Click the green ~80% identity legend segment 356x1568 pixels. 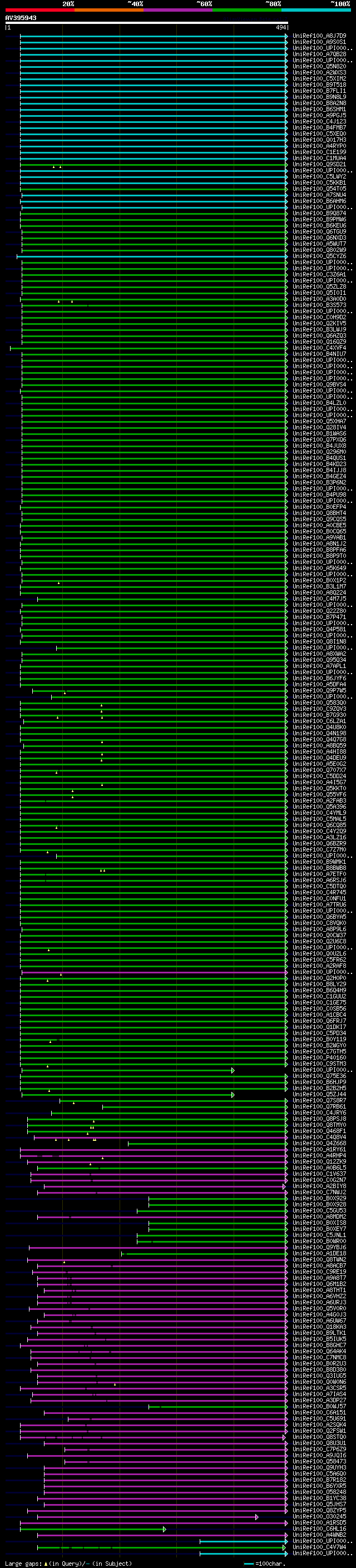click(x=247, y=10)
